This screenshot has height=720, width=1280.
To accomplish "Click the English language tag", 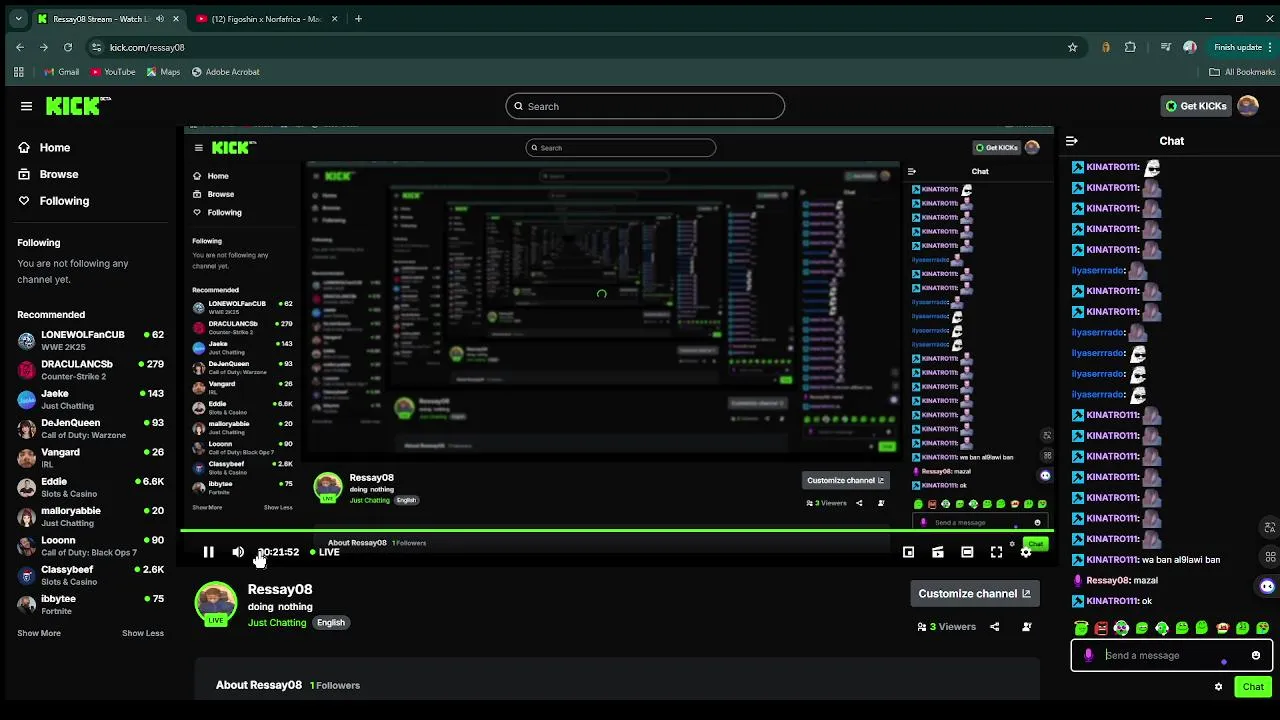I will click(x=330, y=622).
